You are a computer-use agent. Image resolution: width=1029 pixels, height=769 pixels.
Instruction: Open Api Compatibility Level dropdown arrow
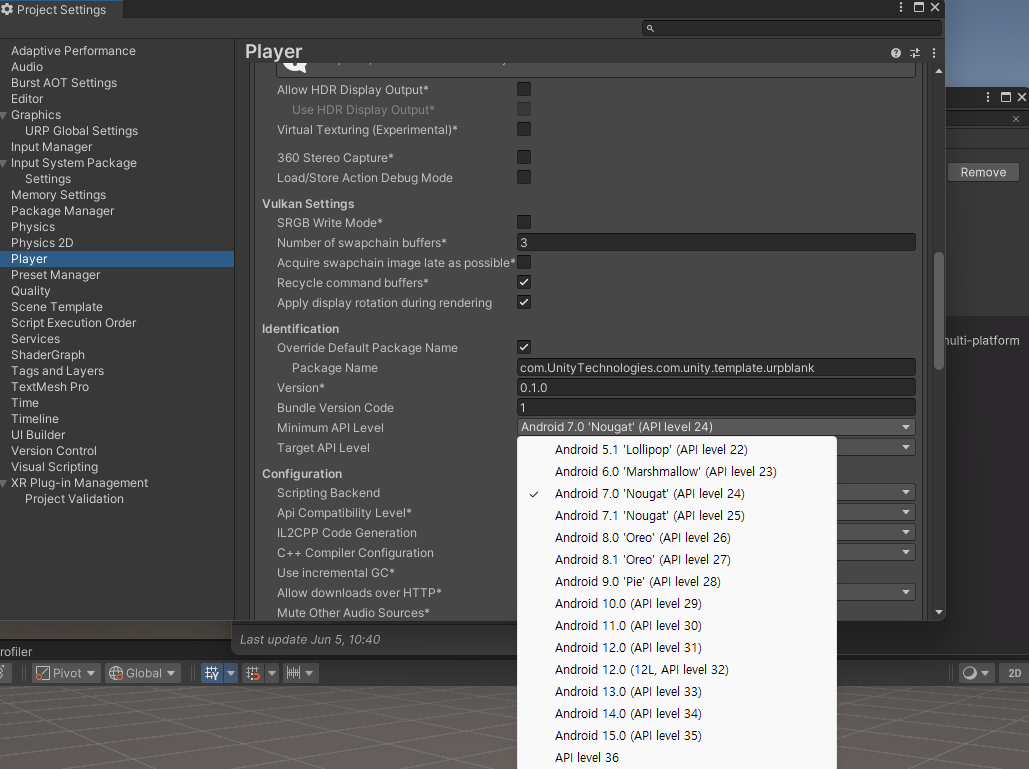pyautogui.click(x=906, y=512)
